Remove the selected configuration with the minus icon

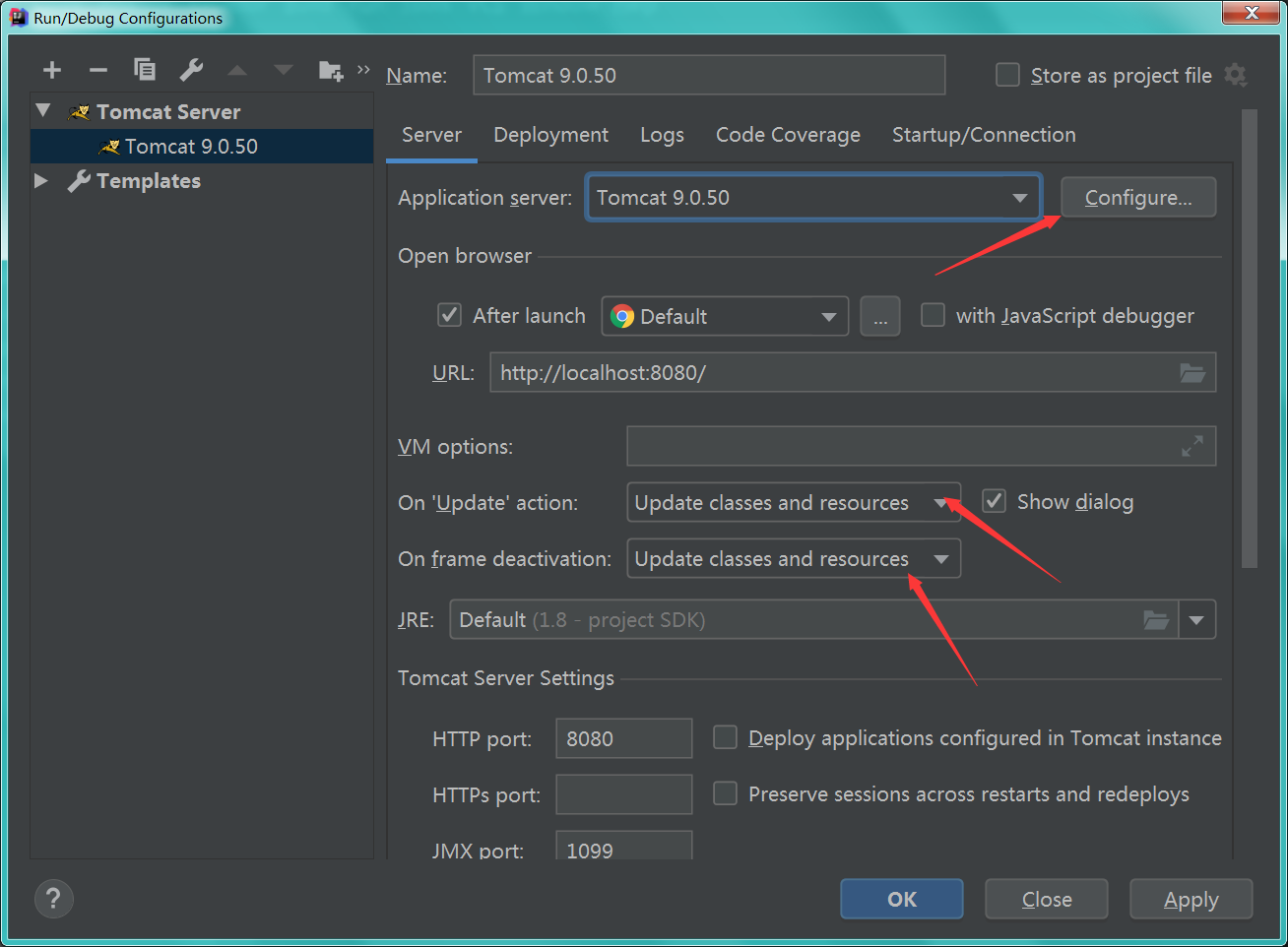tap(98, 70)
